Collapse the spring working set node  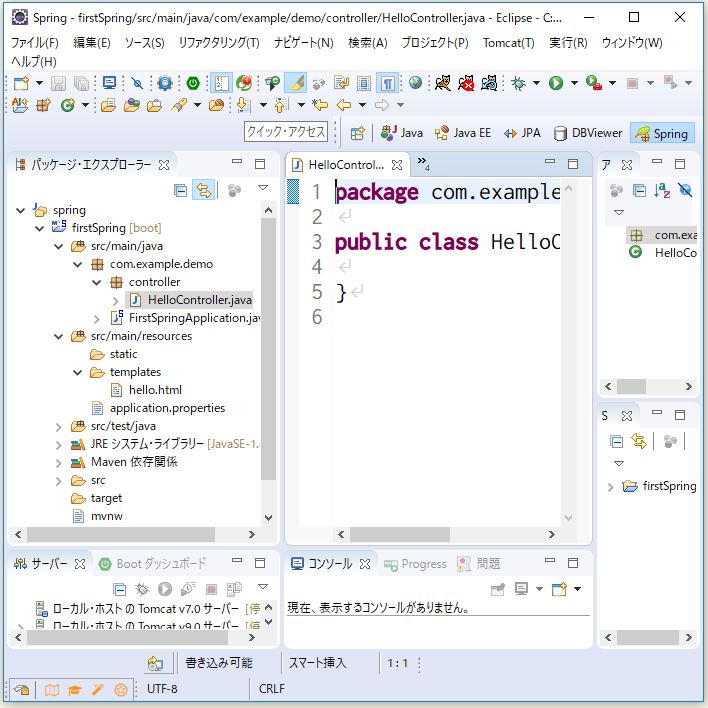click(20, 210)
